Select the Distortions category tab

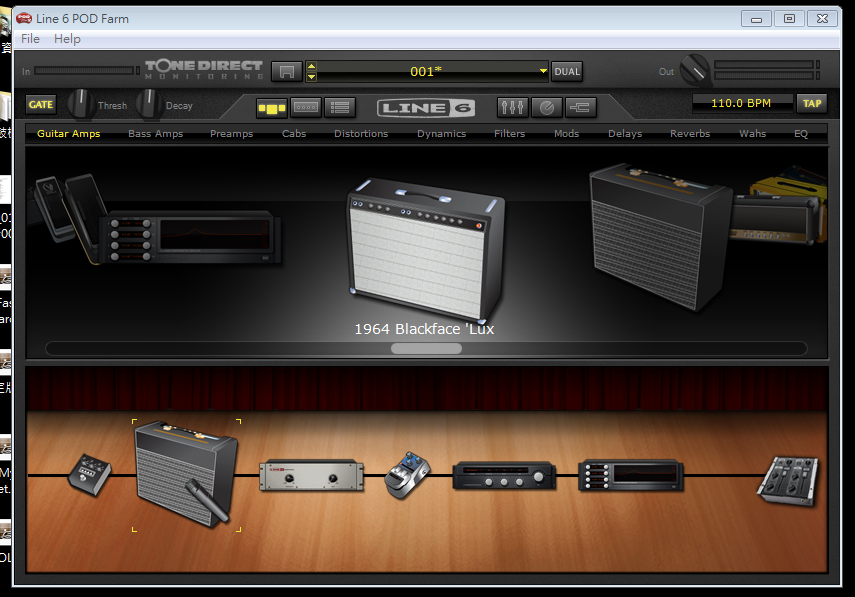361,134
